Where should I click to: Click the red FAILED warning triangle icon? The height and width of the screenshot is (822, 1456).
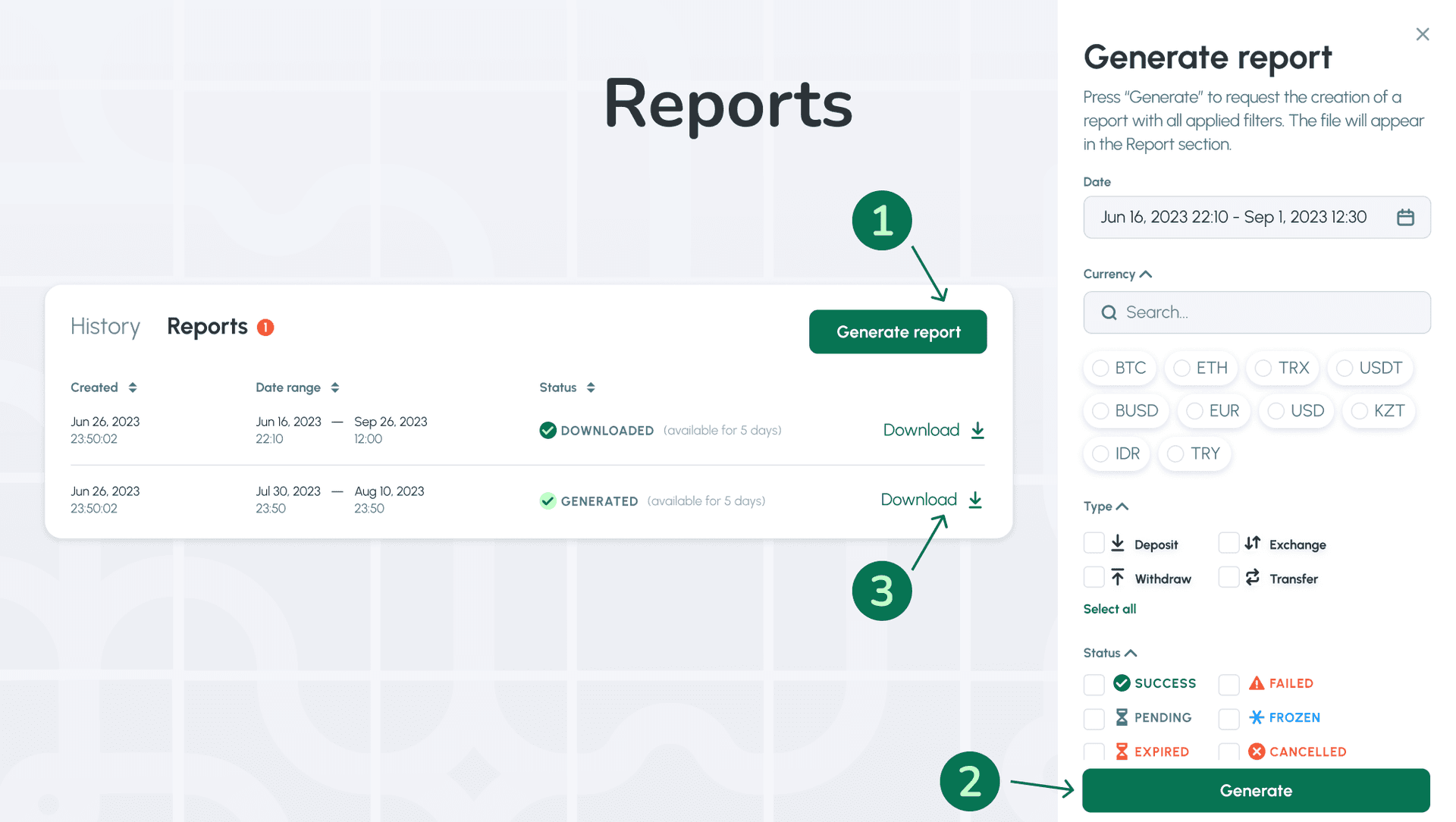pos(1257,682)
